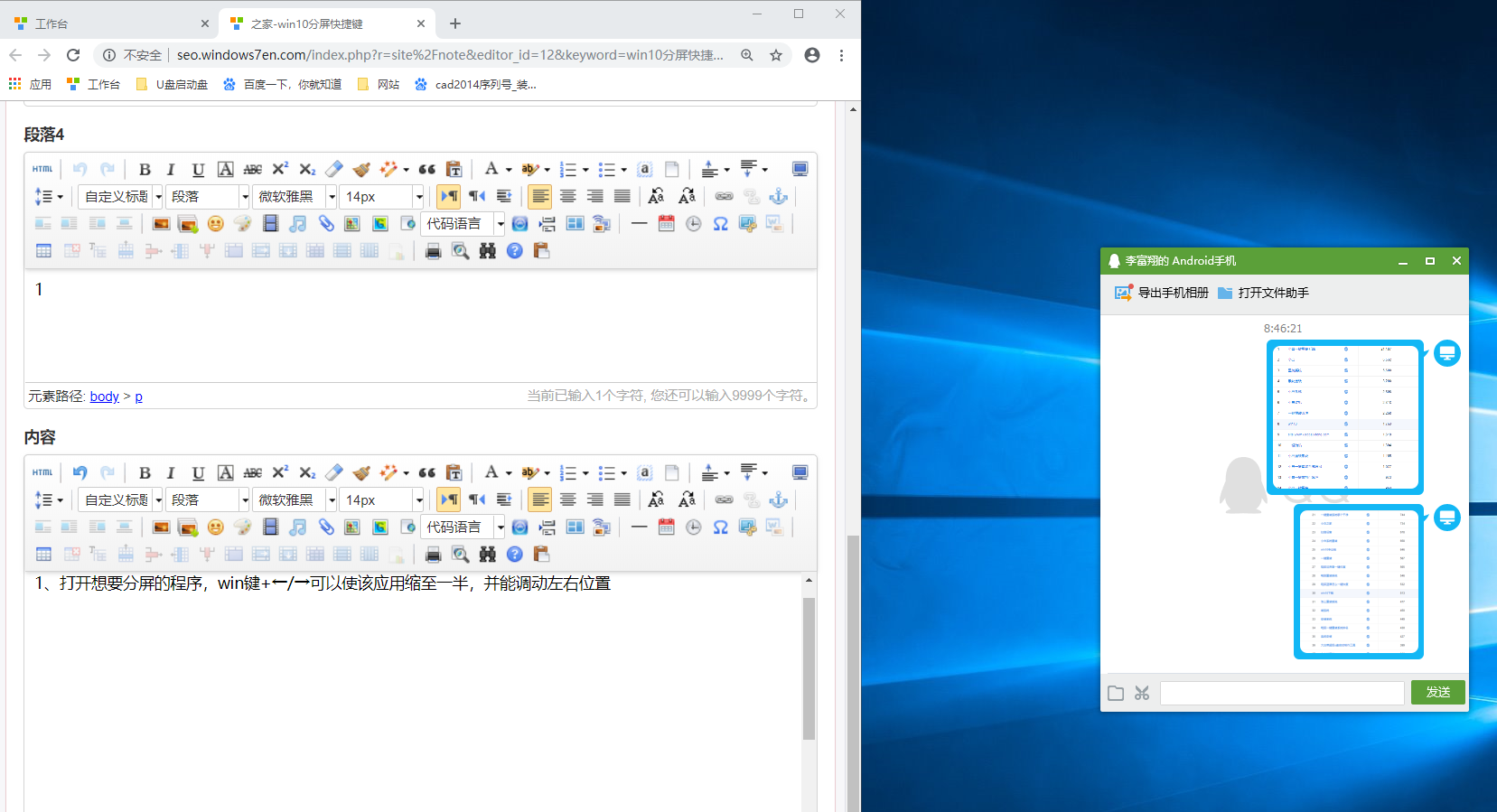Open 导出手机相册 in the phone window

pos(1162,293)
